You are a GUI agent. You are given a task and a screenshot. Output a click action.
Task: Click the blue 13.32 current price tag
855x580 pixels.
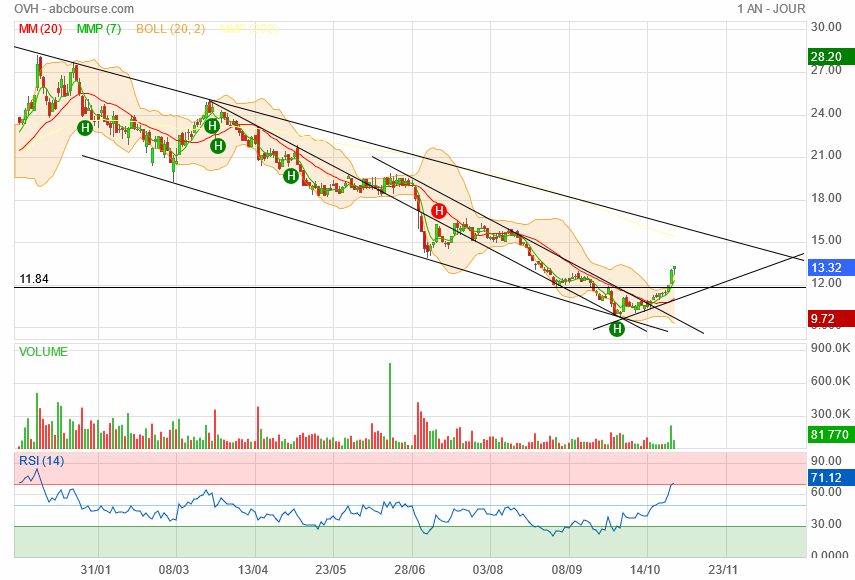click(x=831, y=268)
